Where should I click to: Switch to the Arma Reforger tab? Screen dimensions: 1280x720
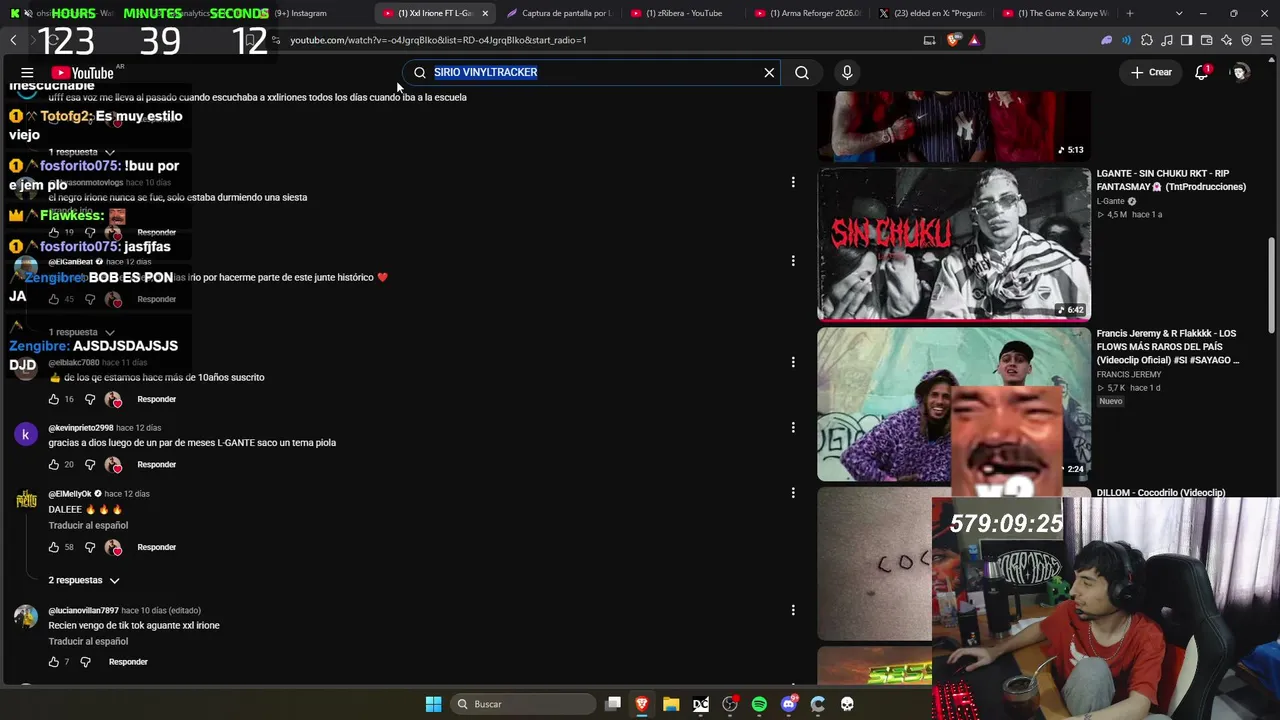806,13
